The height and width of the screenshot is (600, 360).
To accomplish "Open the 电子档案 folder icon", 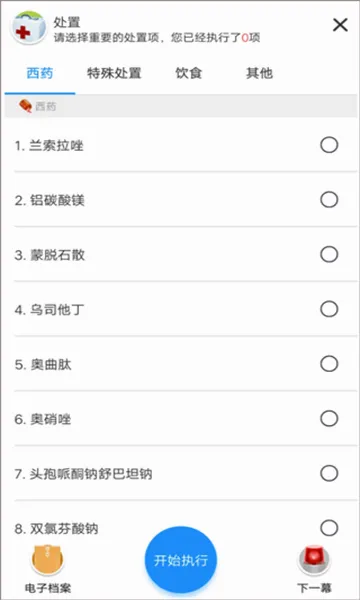I will click(x=48, y=560).
